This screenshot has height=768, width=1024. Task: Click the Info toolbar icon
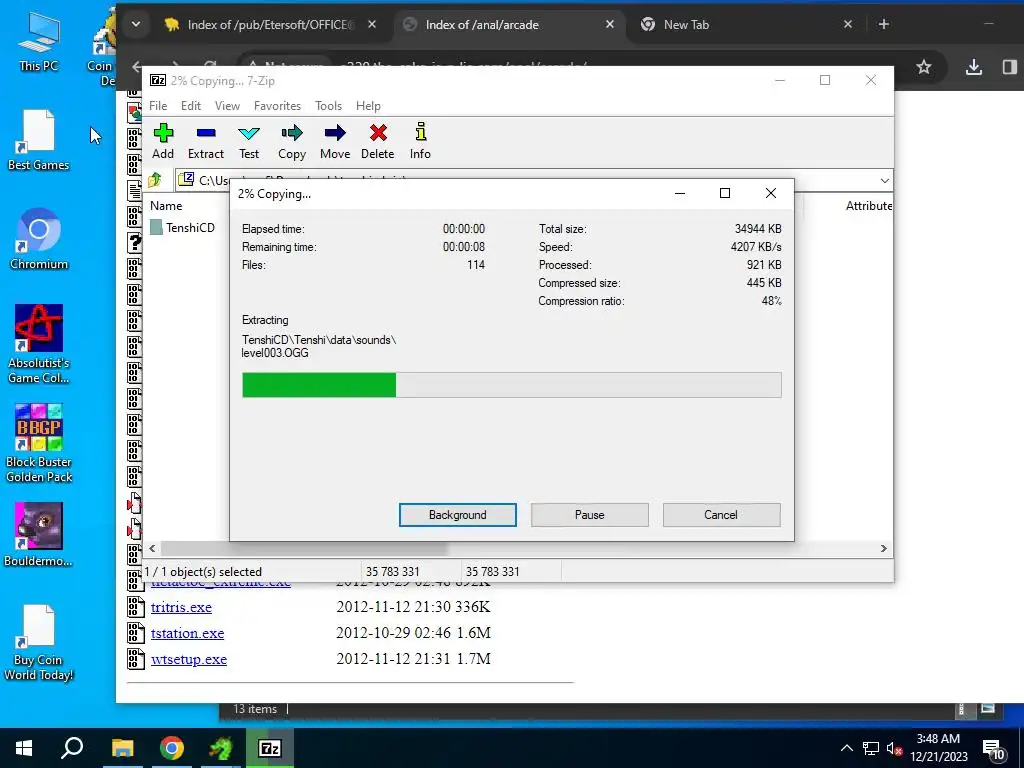[x=420, y=141]
